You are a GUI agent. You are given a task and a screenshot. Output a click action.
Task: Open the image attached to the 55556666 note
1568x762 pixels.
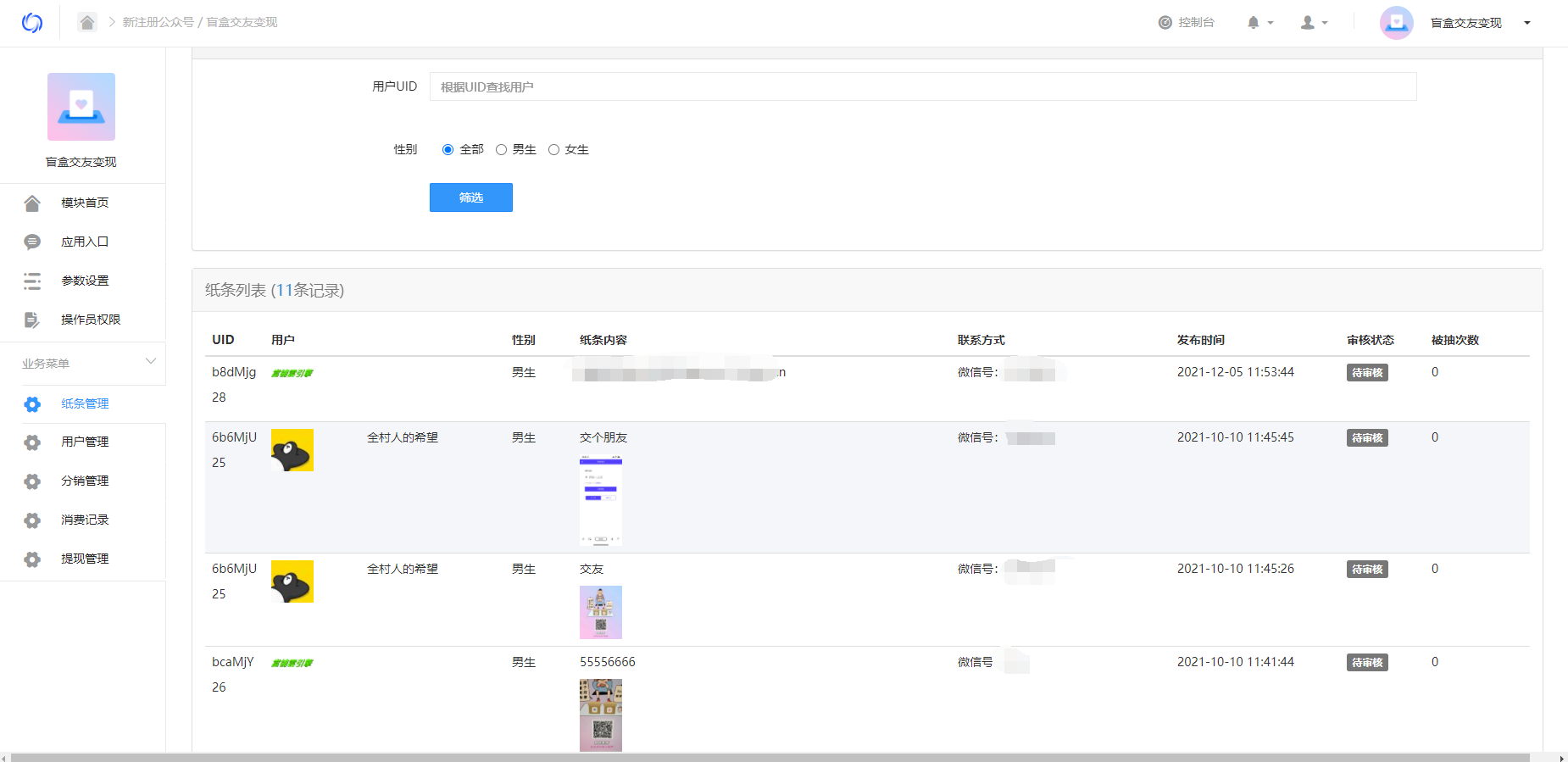tap(601, 715)
